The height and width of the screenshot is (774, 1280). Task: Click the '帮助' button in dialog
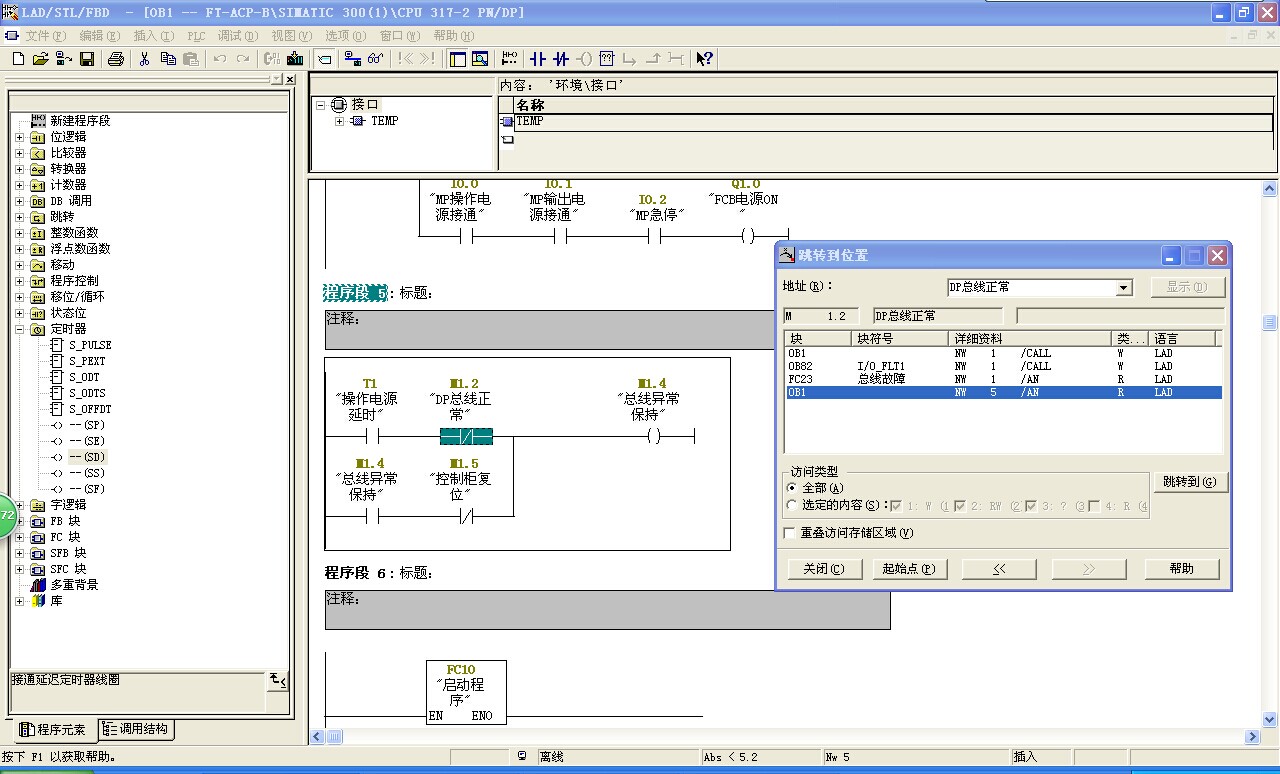pyautogui.click(x=1182, y=569)
